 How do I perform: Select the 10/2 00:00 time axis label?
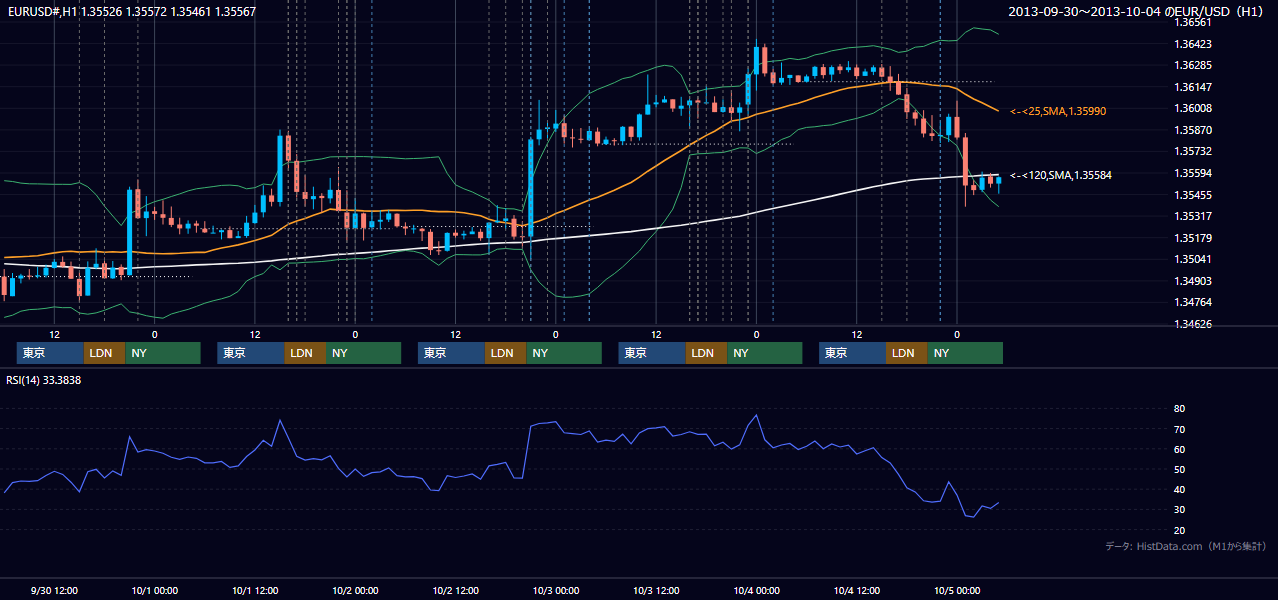(x=355, y=590)
